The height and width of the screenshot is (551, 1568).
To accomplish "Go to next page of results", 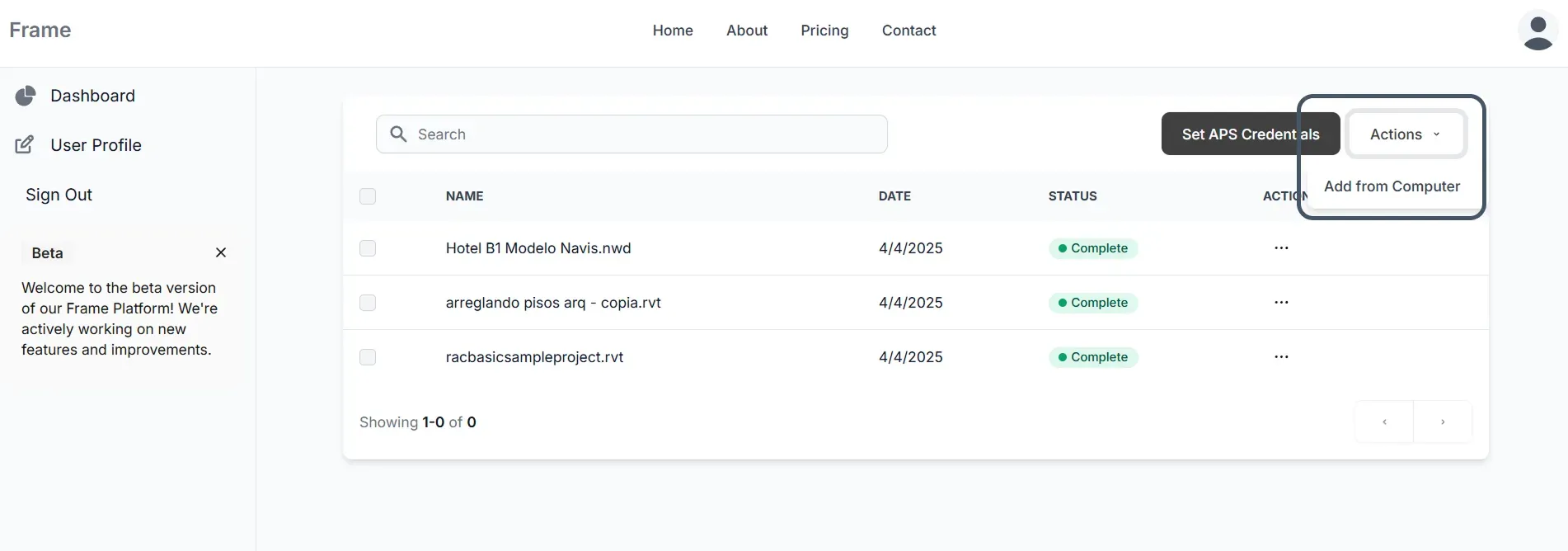I will (1443, 422).
